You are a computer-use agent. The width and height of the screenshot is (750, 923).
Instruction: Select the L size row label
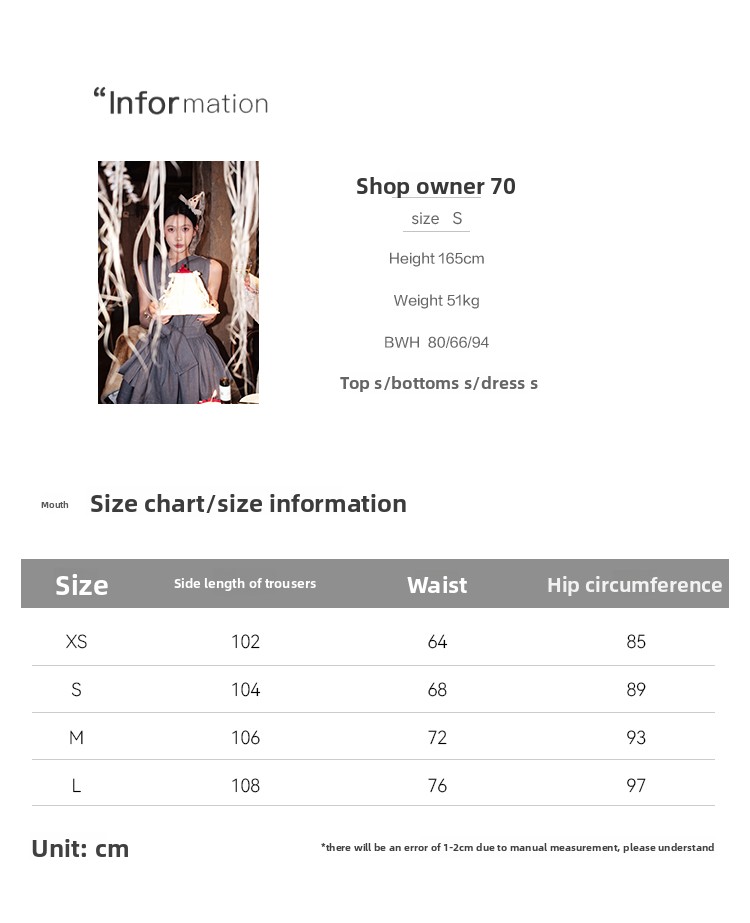coord(76,786)
